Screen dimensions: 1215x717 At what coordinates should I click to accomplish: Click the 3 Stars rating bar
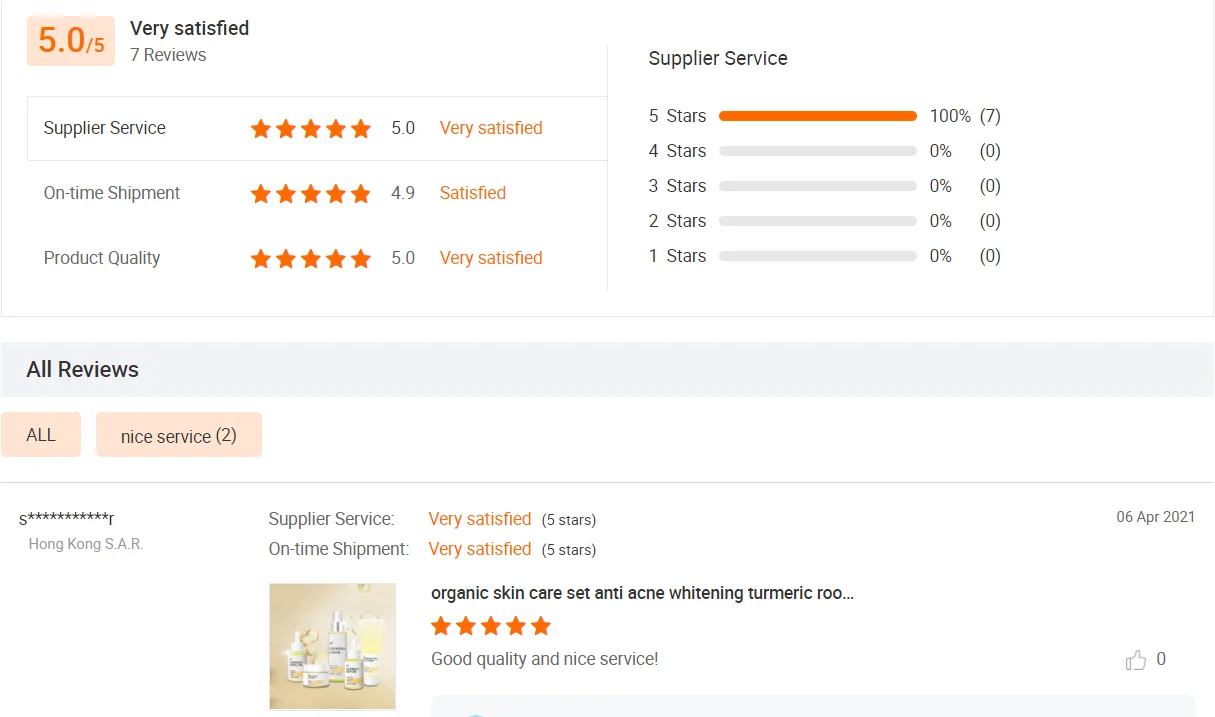click(x=817, y=186)
